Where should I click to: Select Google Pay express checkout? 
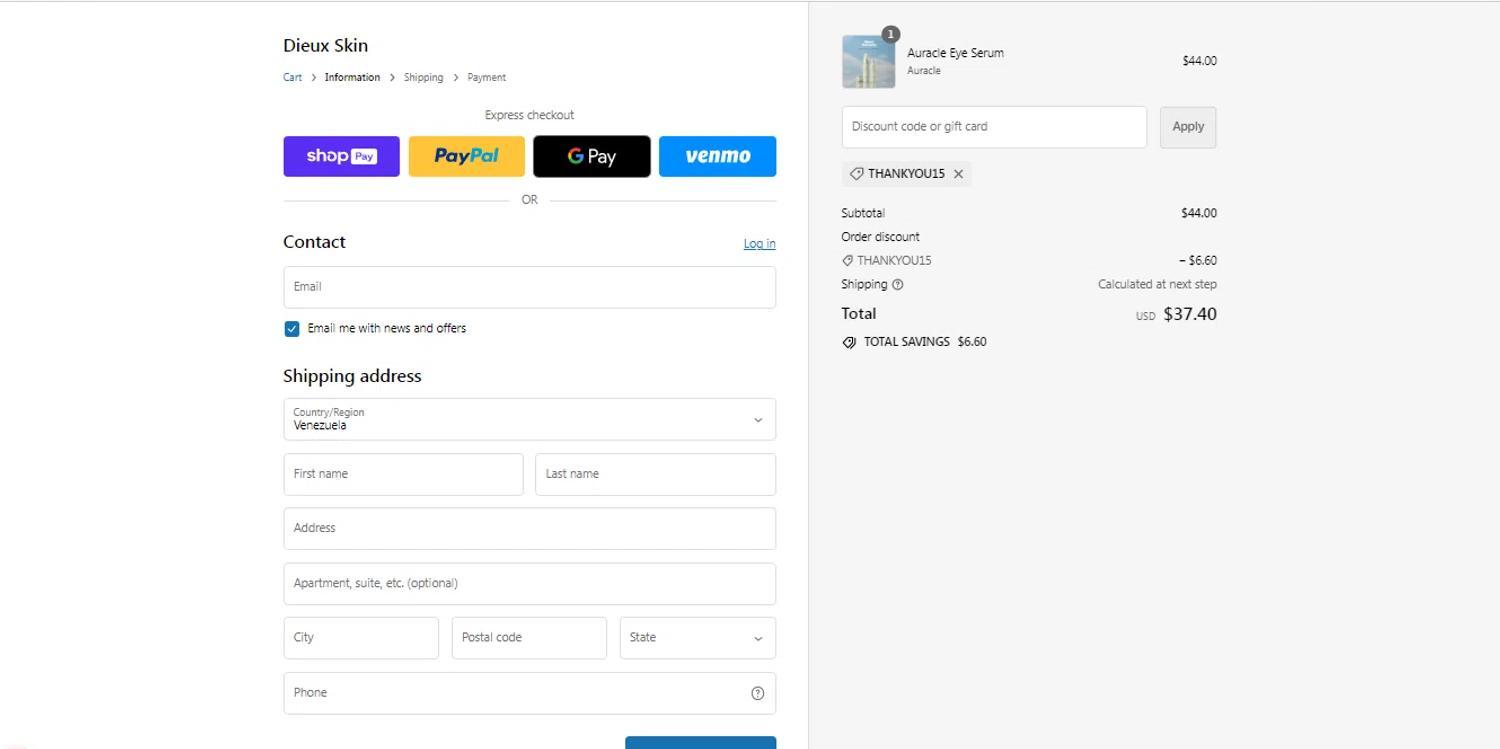tap(591, 156)
